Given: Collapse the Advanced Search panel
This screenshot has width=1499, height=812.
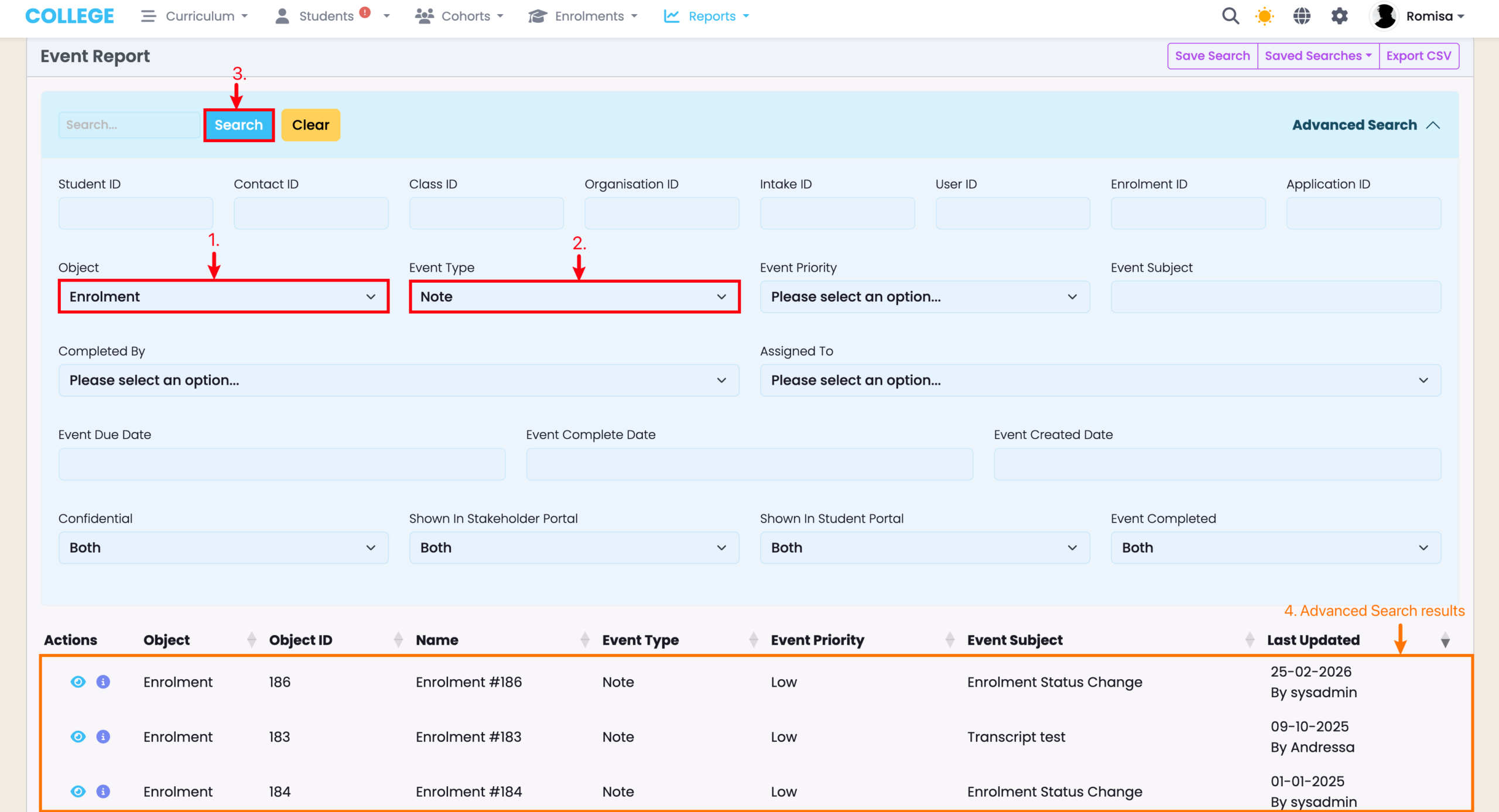Looking at the screenshot, I should [1365, 125].
